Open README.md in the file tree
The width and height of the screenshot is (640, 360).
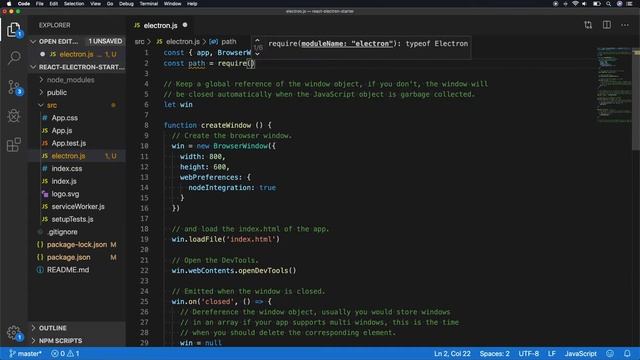click(x=68, y=269)
